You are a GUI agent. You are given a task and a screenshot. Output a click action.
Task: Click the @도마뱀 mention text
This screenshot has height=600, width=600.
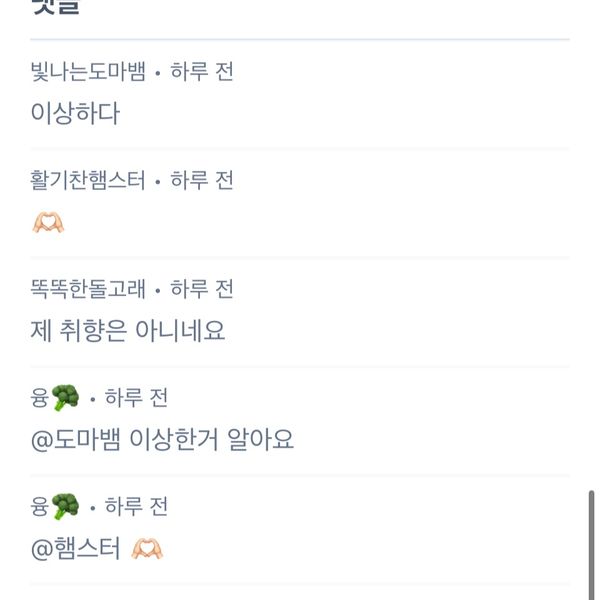76,439
